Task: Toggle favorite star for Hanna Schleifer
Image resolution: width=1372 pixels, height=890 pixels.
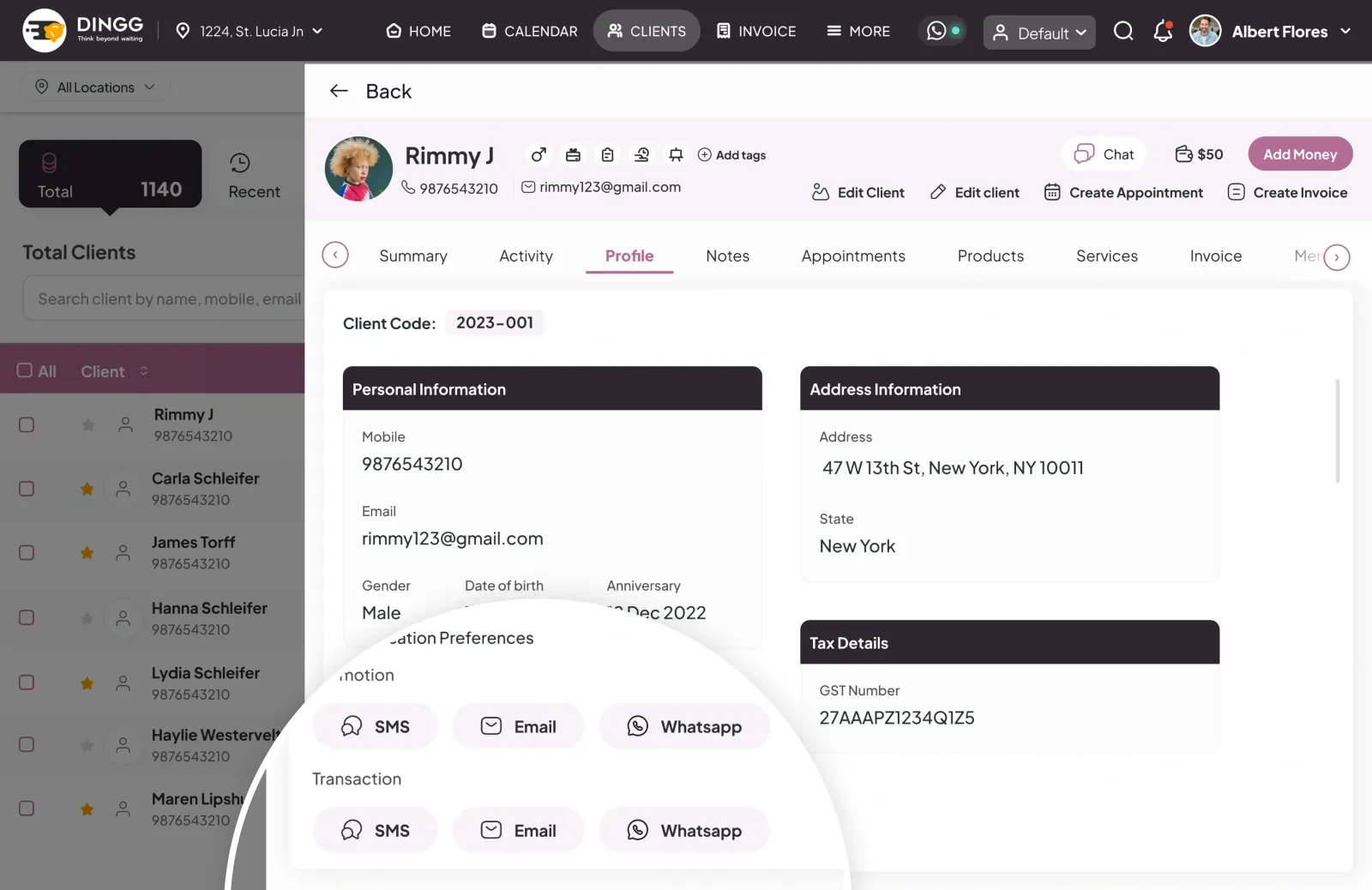Action: (87, 618)
